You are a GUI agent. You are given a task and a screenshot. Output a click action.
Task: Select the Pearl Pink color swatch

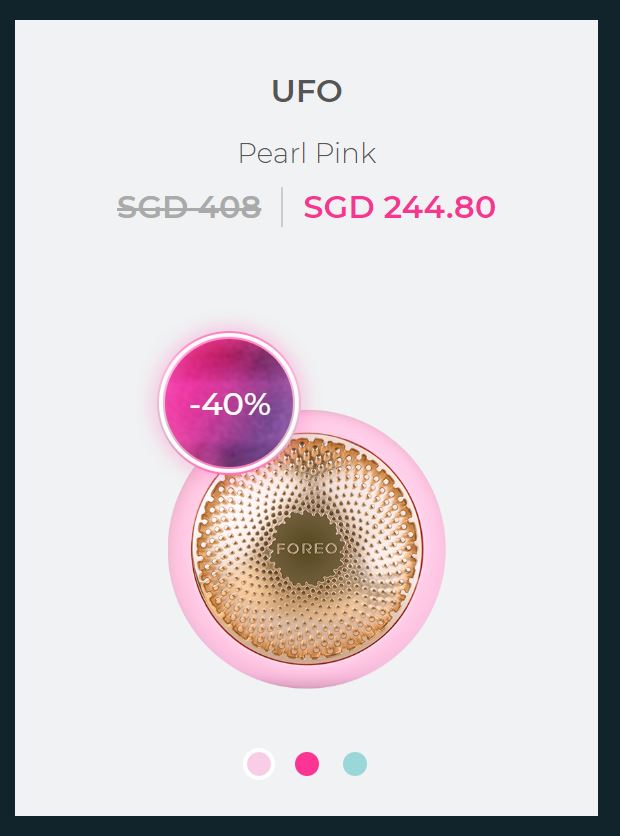[x=259, y=764]
